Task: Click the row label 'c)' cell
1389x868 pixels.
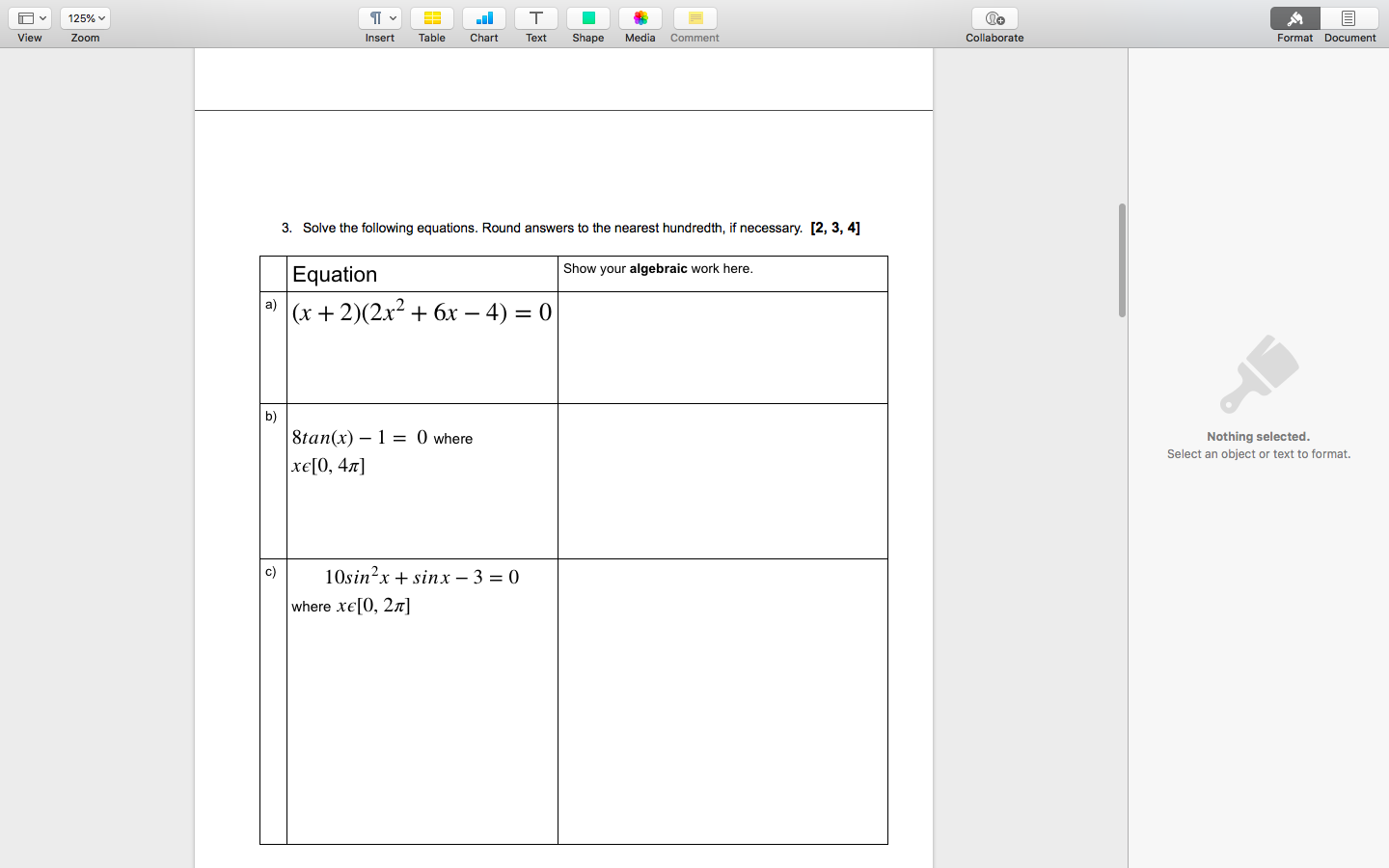Action: [x=273, y=701]
